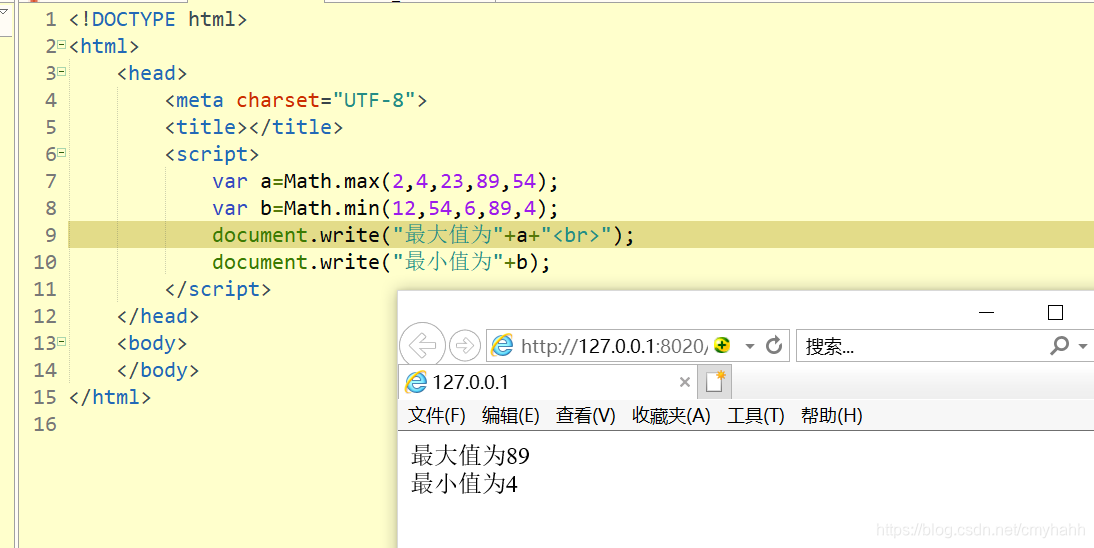Click the browser Back arrow button

tap(422, 345)
